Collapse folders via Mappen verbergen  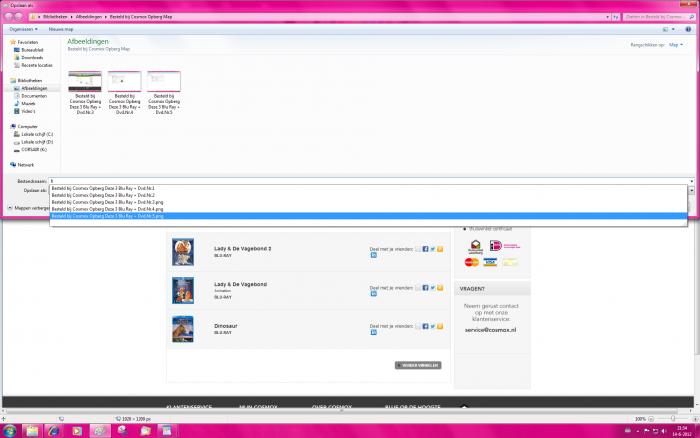pos(29,208)
